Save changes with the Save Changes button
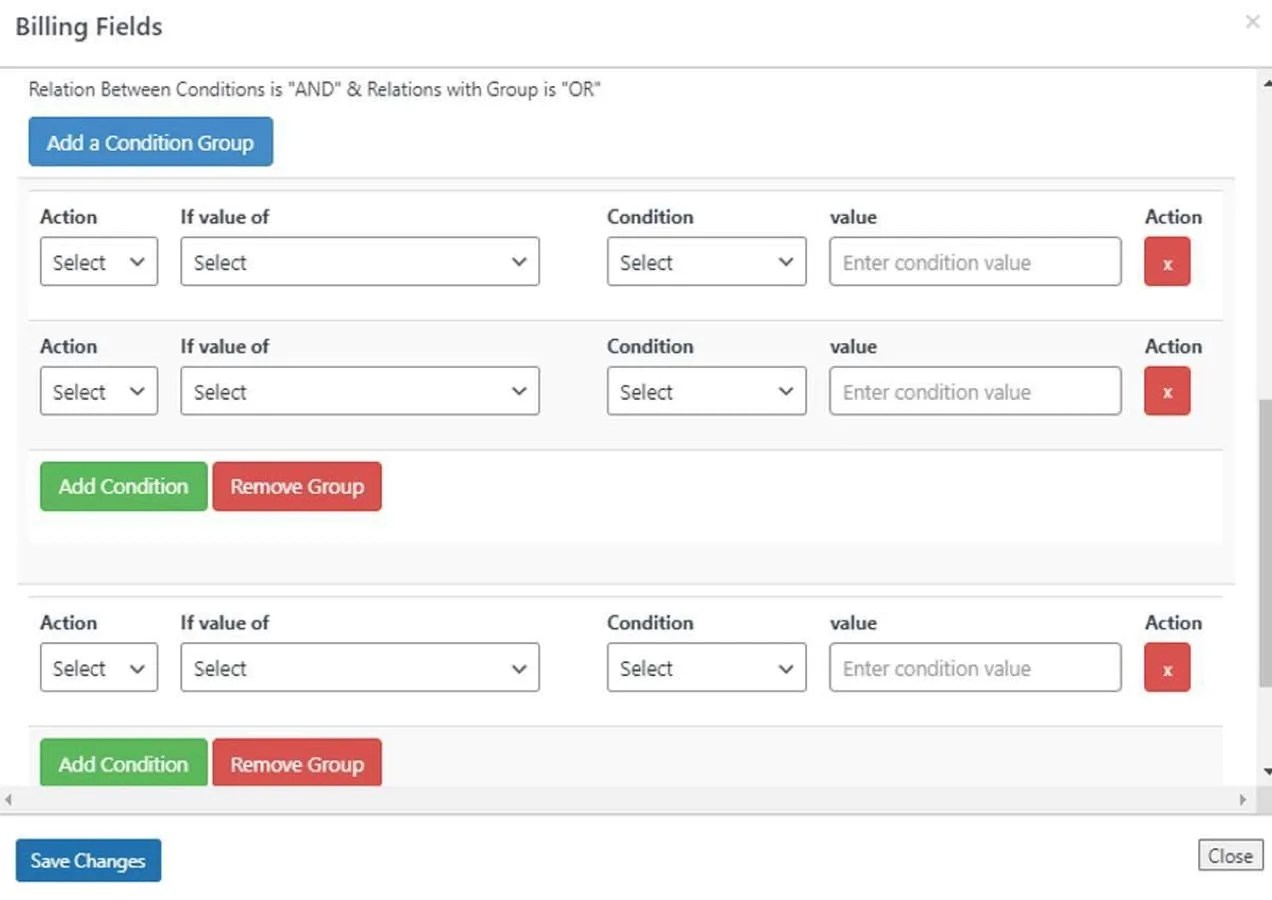The image size is (1272, 900). coord(88,860)
